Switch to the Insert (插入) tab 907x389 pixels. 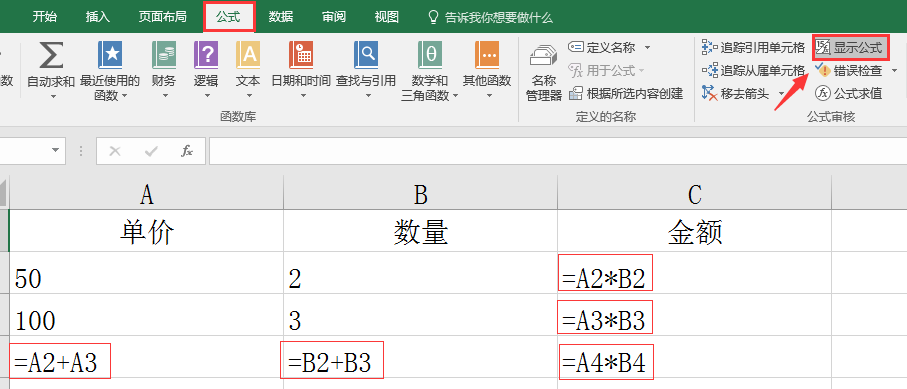[98, 17]
